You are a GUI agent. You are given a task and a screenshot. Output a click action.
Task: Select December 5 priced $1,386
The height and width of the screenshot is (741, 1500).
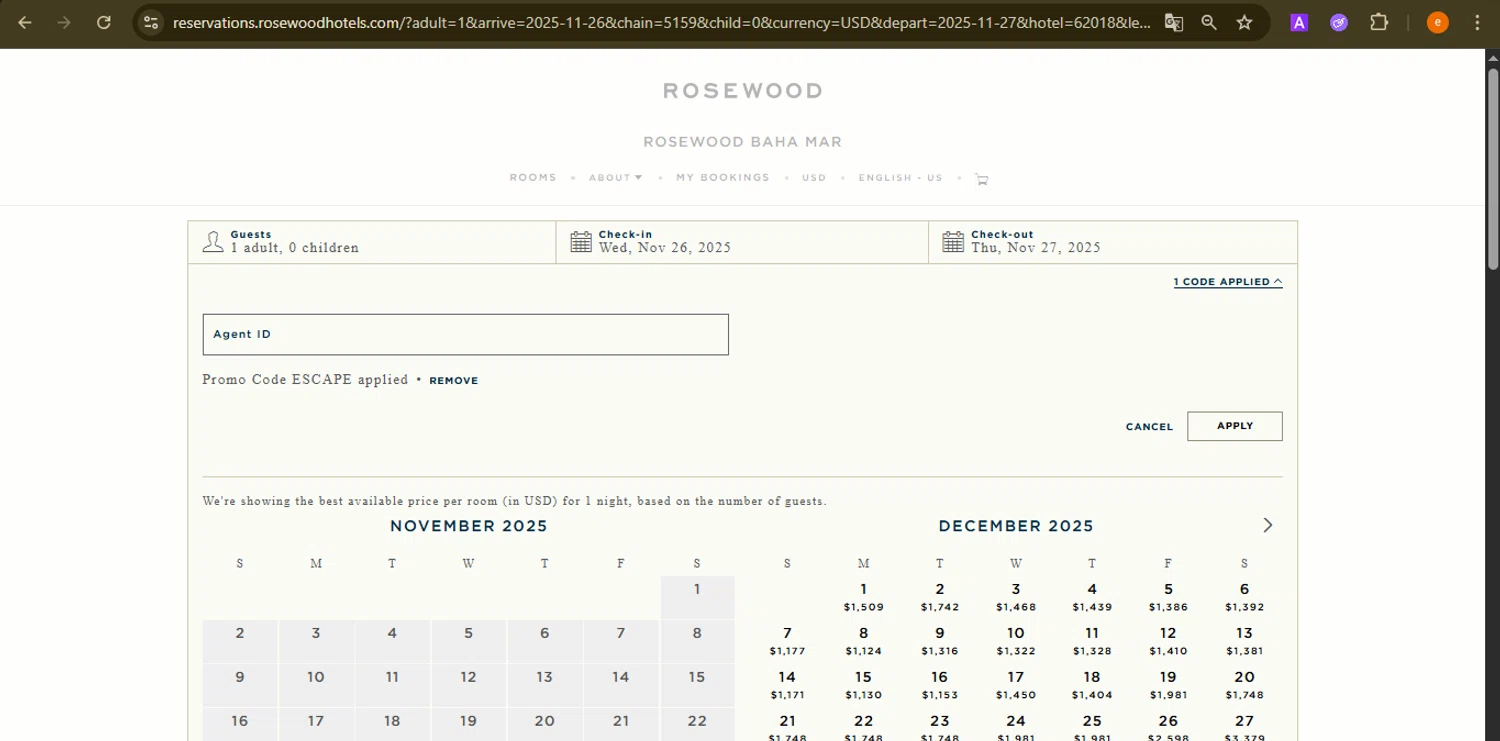[1168, 597]
